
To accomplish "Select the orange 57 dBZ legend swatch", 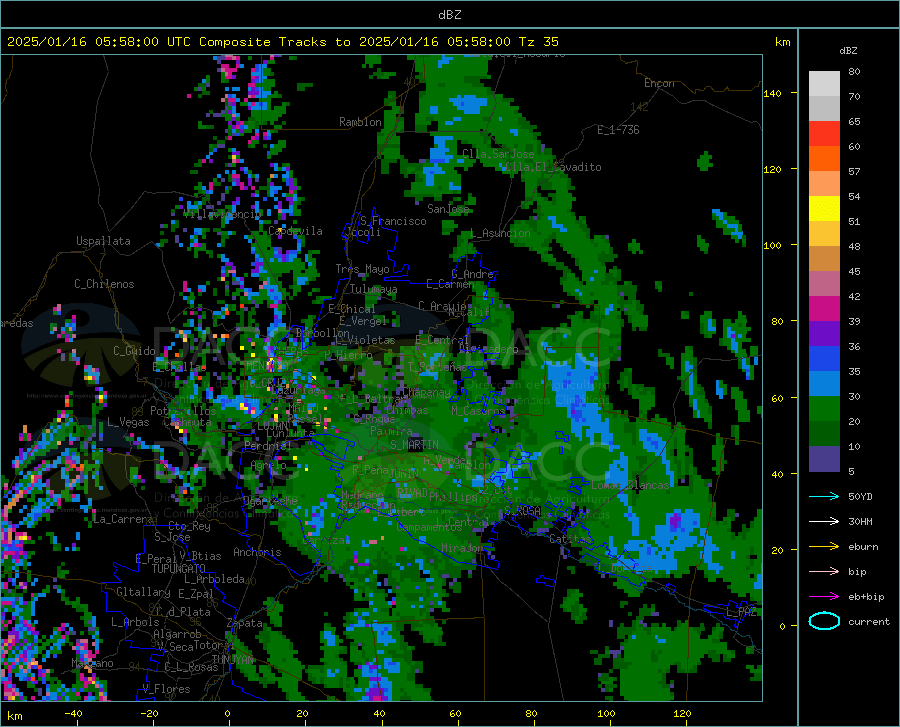I will (x=824, y=158).
